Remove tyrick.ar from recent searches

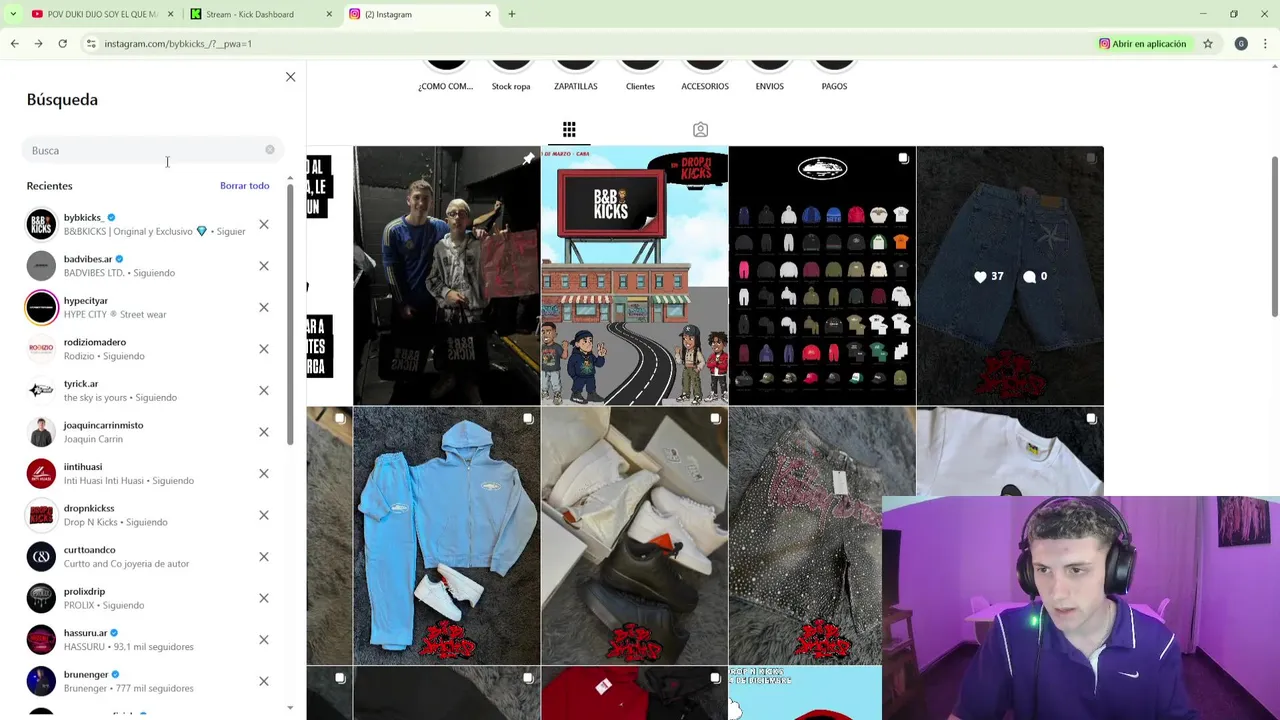coord(264,391)
